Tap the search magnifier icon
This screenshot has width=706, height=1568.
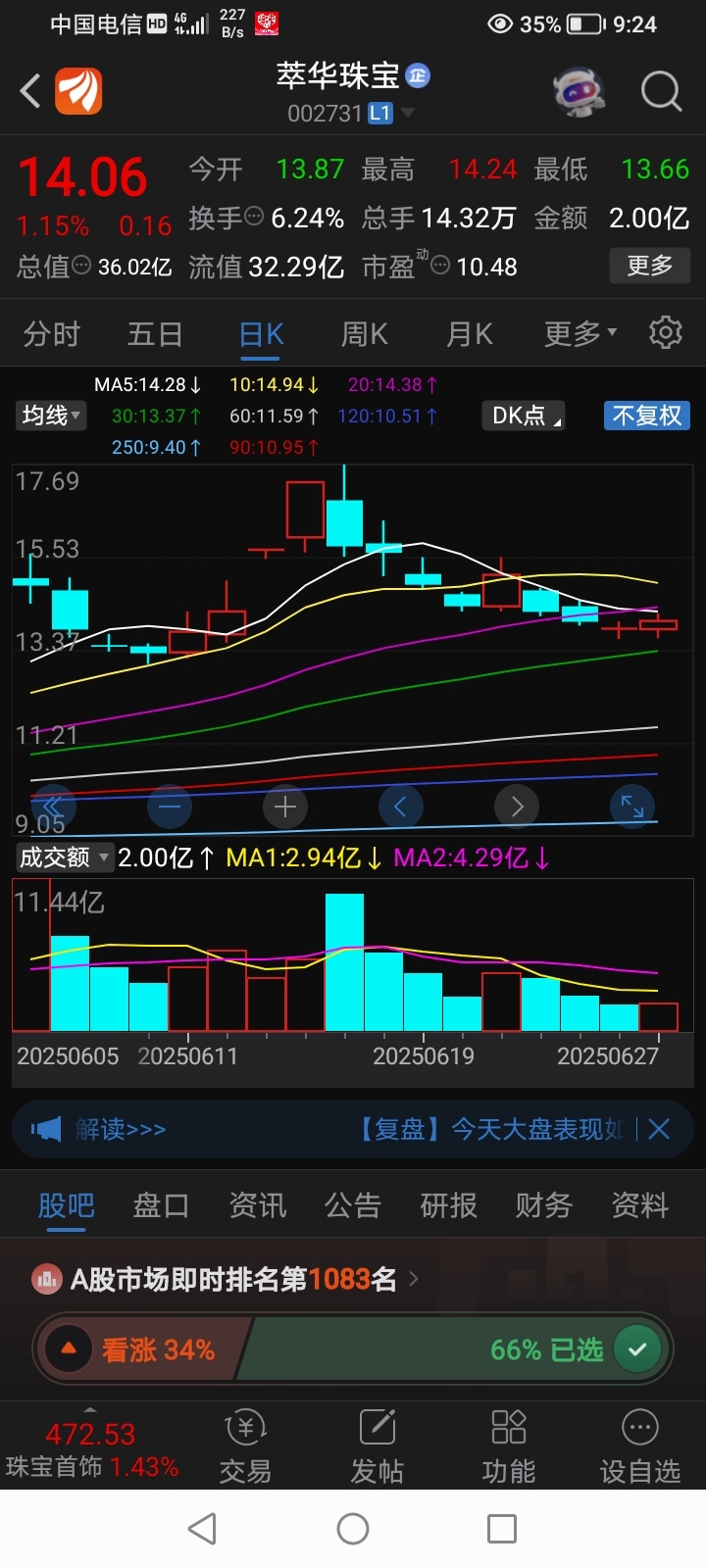(x=661, y=91)
